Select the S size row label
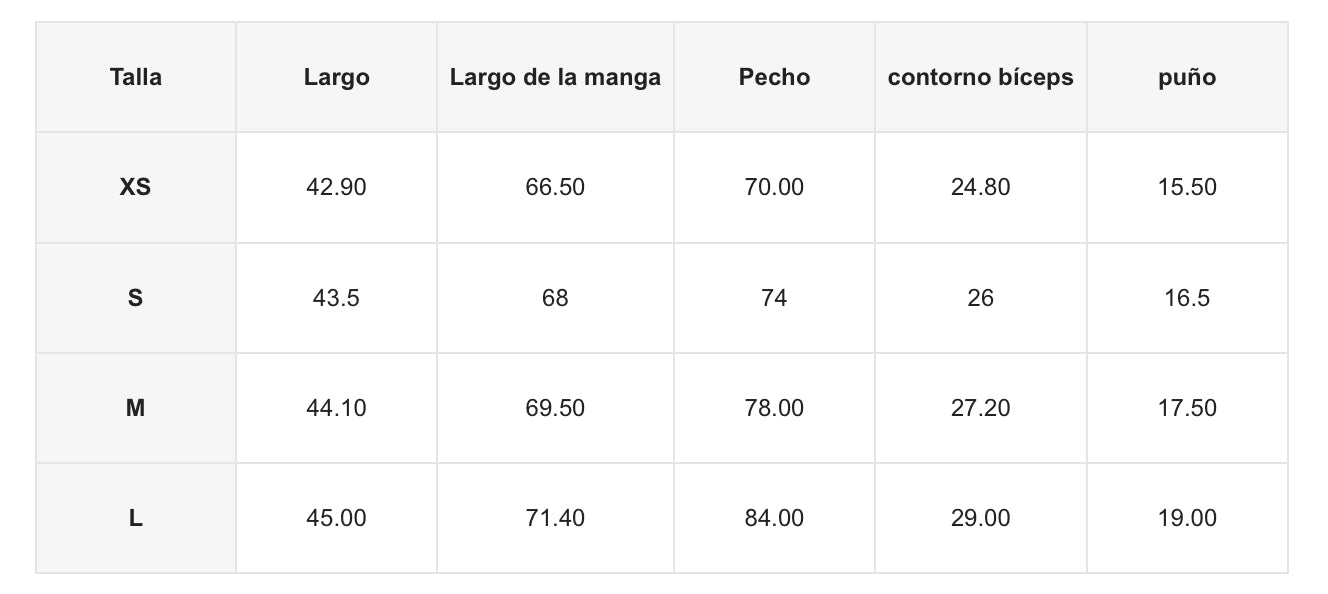The width and height of the screenshot is (1328, 594). pyautogui.click(x=136, y=298)
